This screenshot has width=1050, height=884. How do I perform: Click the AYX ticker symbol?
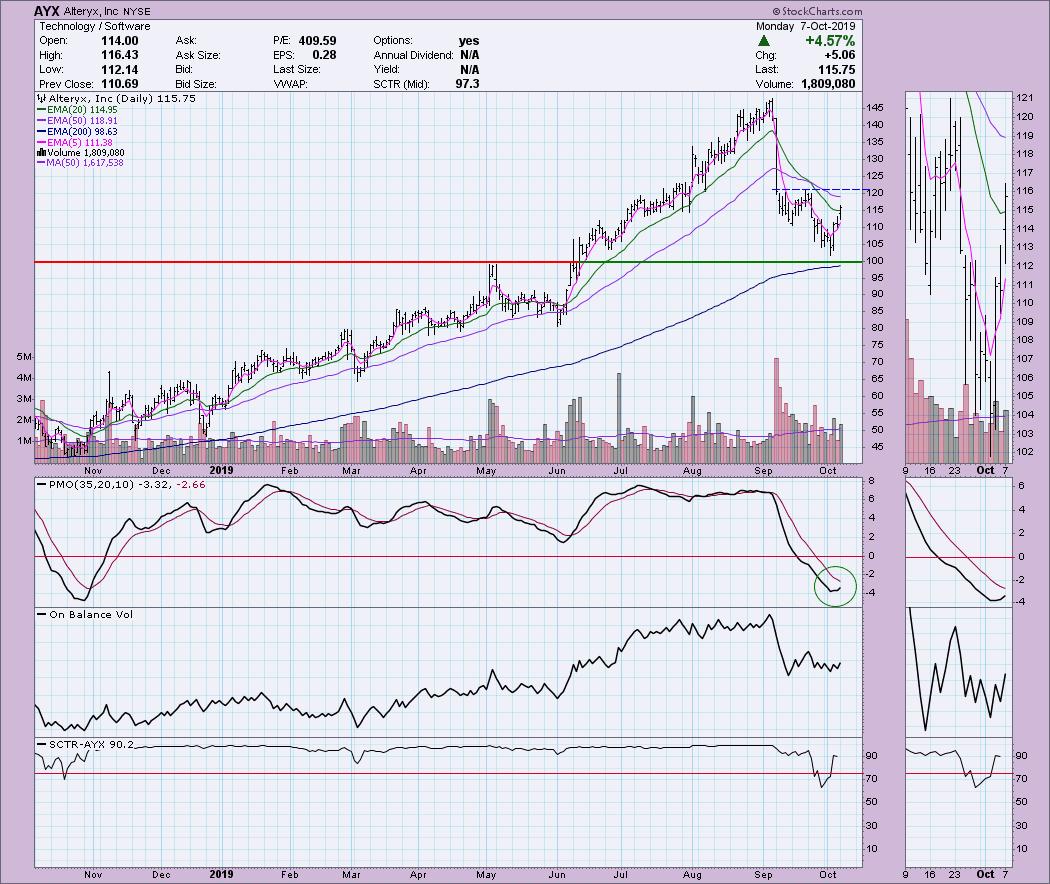[48, 11]
